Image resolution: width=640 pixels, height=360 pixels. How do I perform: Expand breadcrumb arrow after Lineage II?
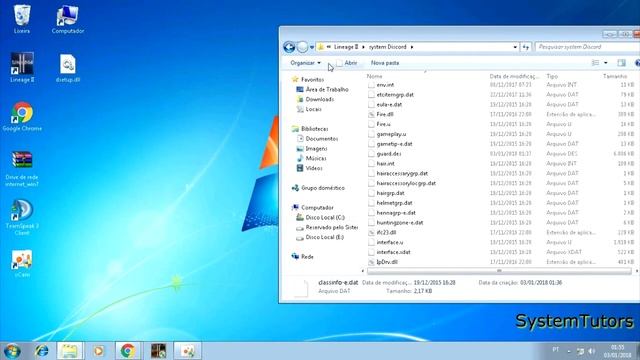click(363, 47)
